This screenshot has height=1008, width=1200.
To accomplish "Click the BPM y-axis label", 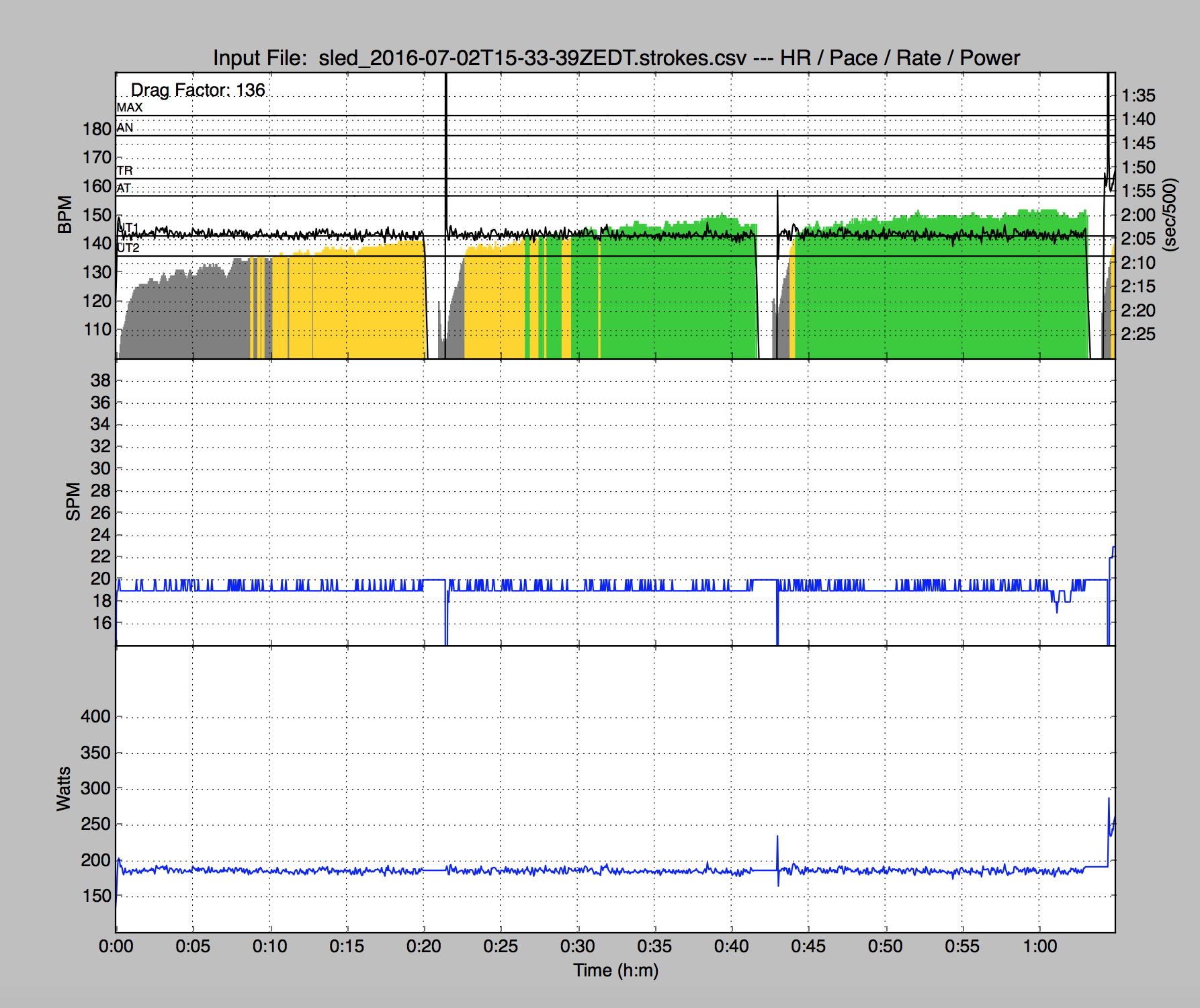I will (65, 214).
